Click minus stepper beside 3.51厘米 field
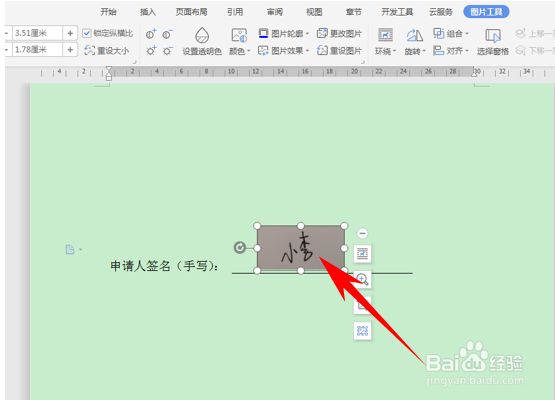This screenshot has width=555, height=400. pos(7,33)
